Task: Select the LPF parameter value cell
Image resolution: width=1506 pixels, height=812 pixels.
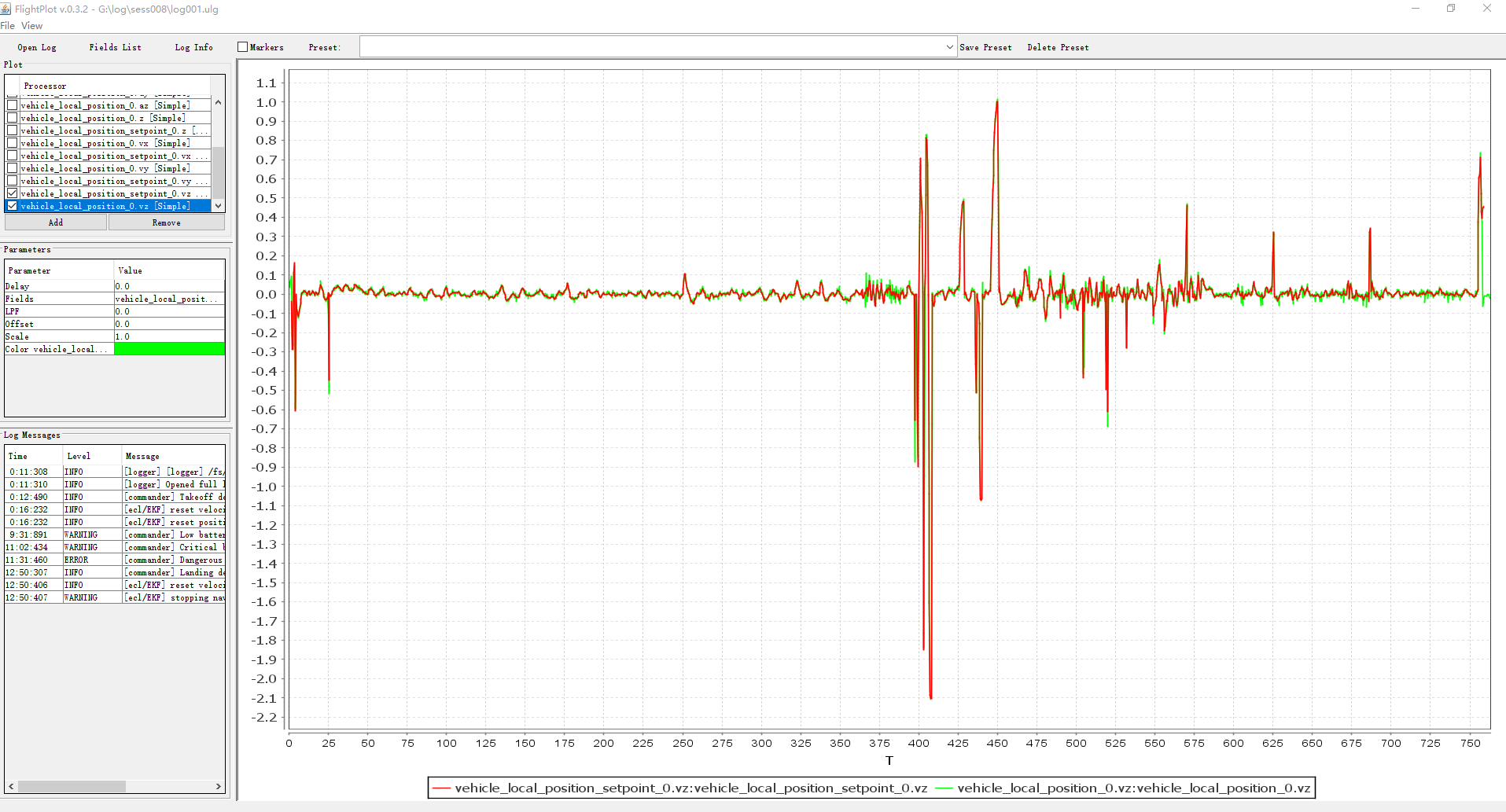Action: [x=170, y=311]
